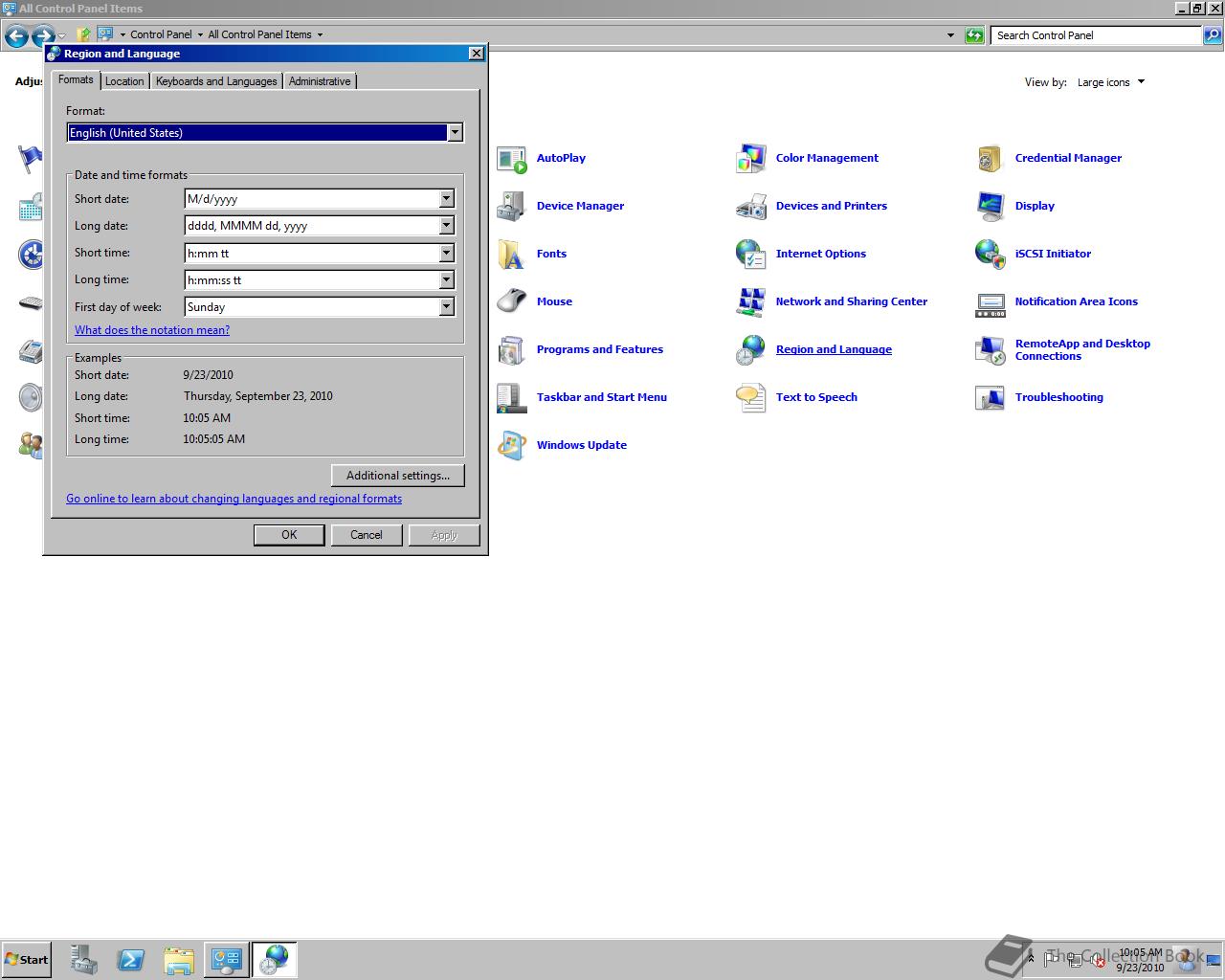
Task: Open the Text to Speech icon
Action: click(x=751, y=398)
